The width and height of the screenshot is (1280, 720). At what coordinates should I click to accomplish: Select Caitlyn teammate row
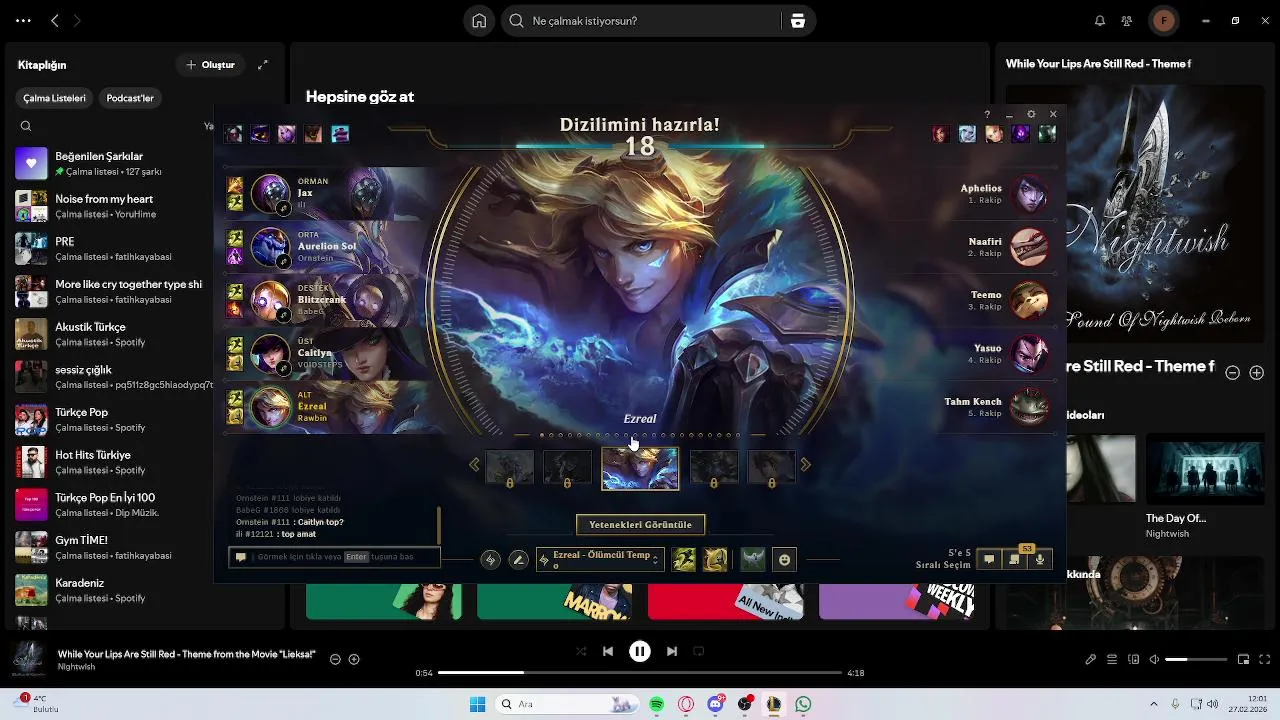click(328, 353)
